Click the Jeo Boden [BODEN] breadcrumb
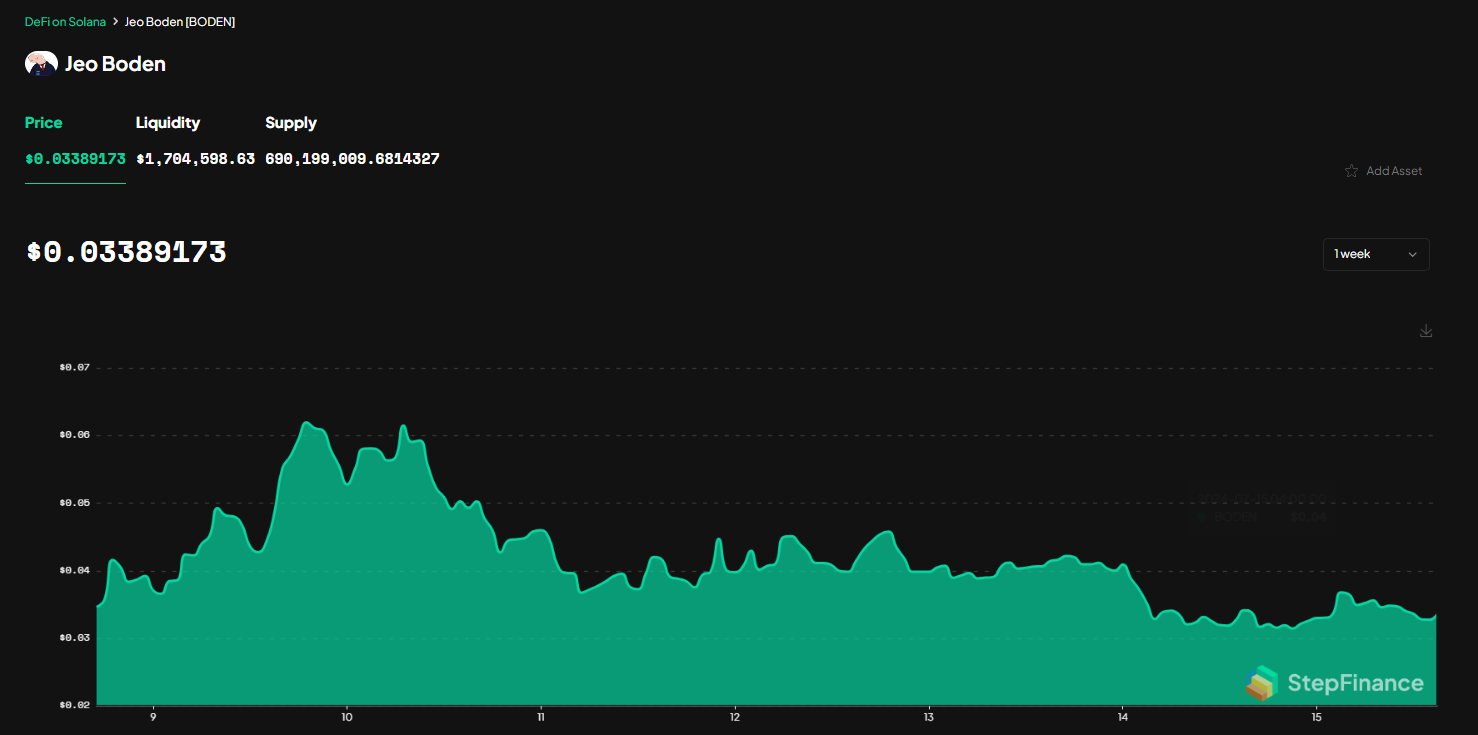The image size is (1478, 735). point(180,21)
